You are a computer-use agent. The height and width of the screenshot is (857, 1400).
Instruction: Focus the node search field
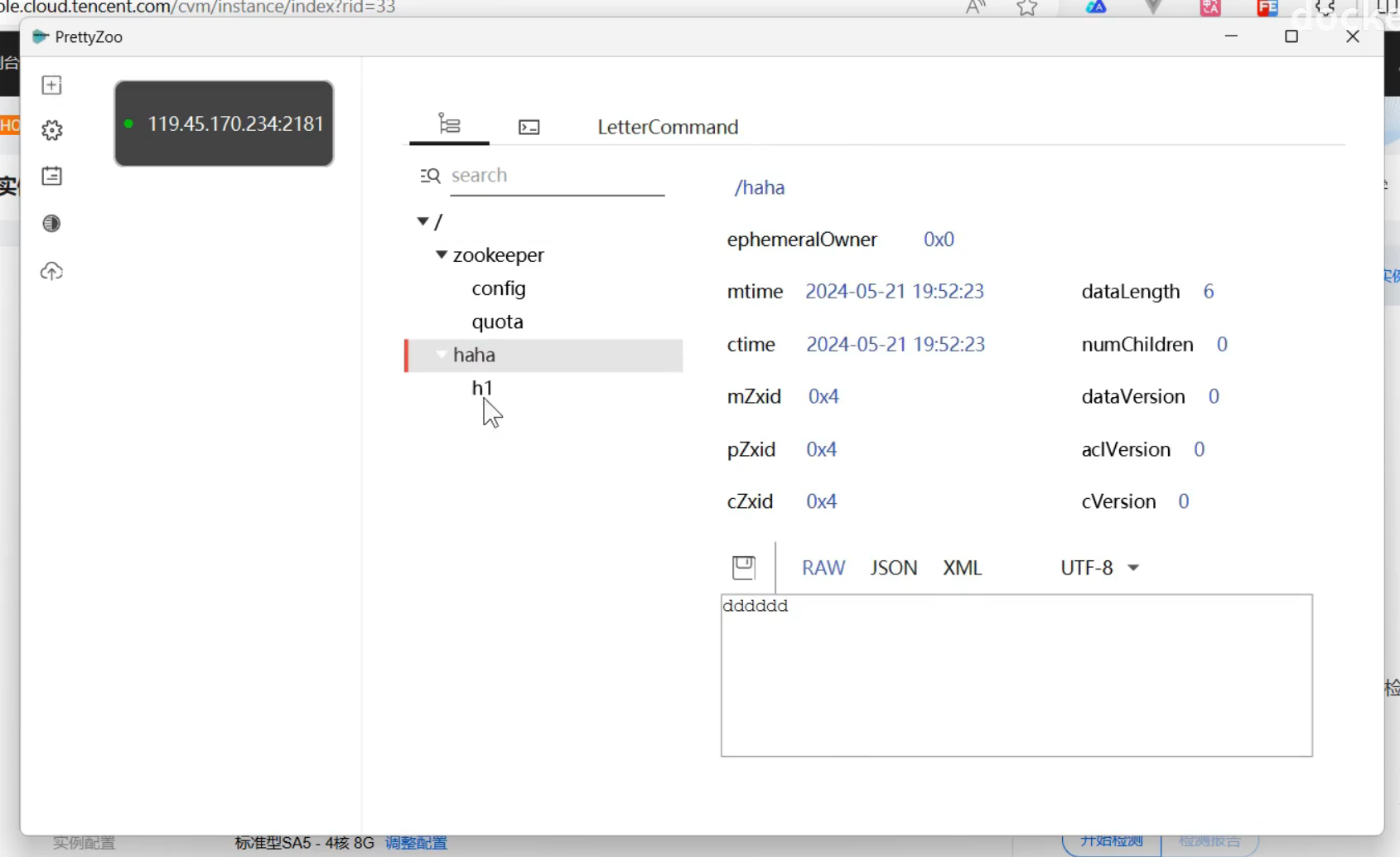coord(557,176)
